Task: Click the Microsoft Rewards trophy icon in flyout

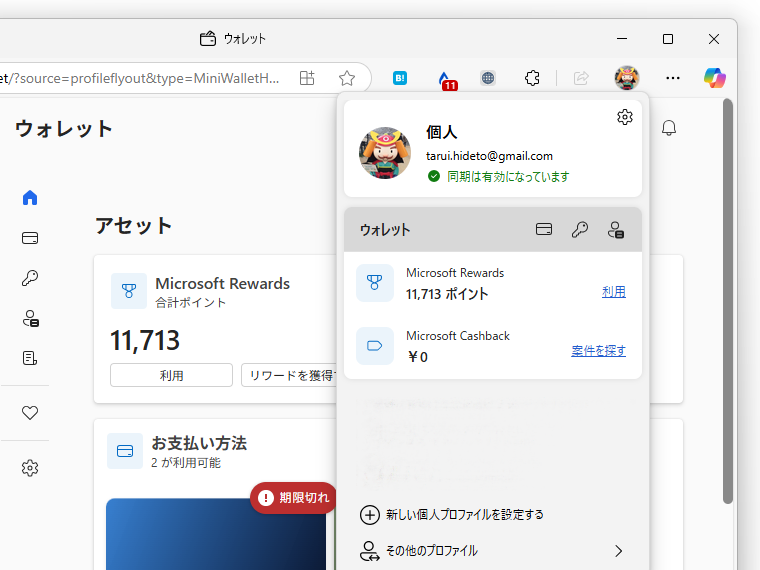Action: tap(375, 283)
